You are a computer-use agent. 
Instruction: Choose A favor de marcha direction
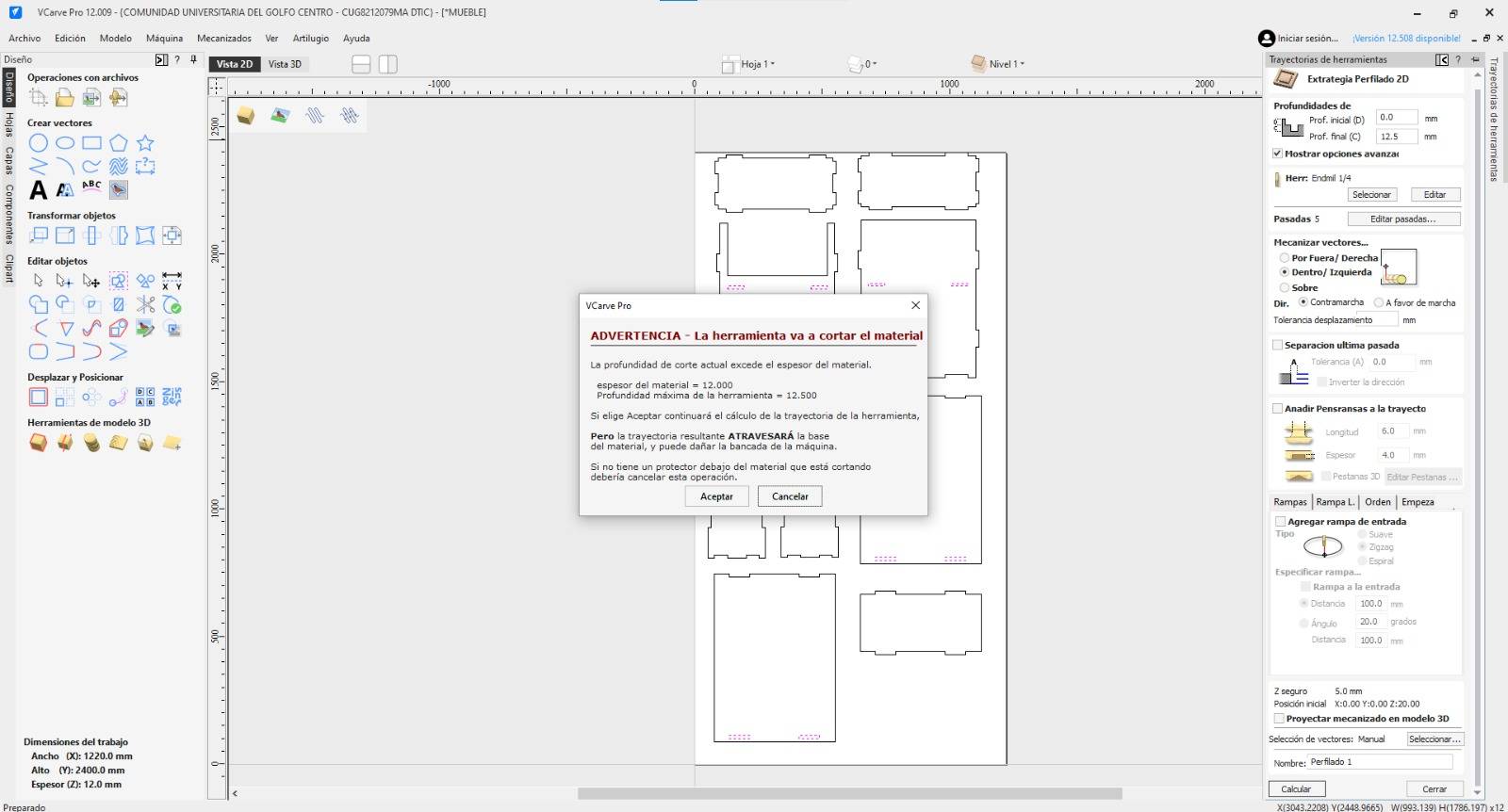click(x=1379, y=302)
